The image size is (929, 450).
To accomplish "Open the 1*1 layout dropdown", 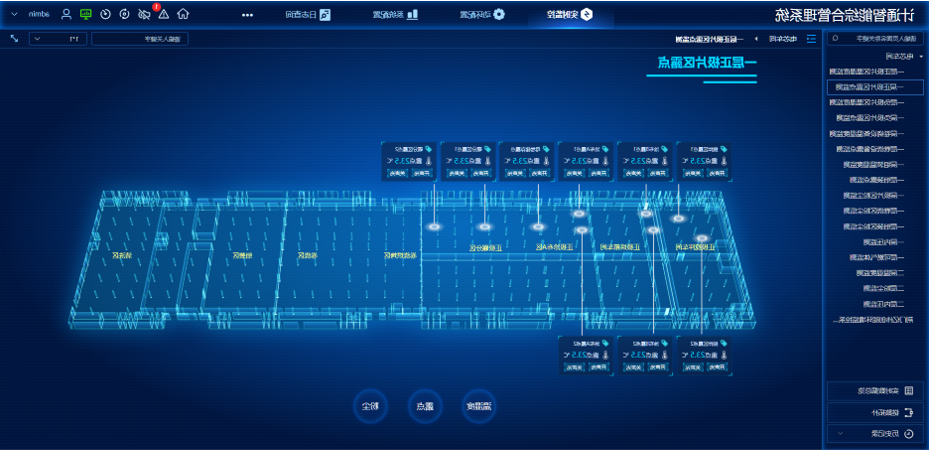I will pyautogui.click(x=58, y=39).
